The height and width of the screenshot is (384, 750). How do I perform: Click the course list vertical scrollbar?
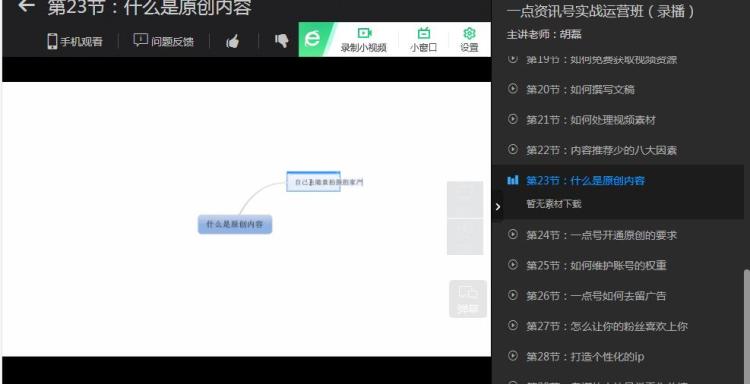coord(747,325)
